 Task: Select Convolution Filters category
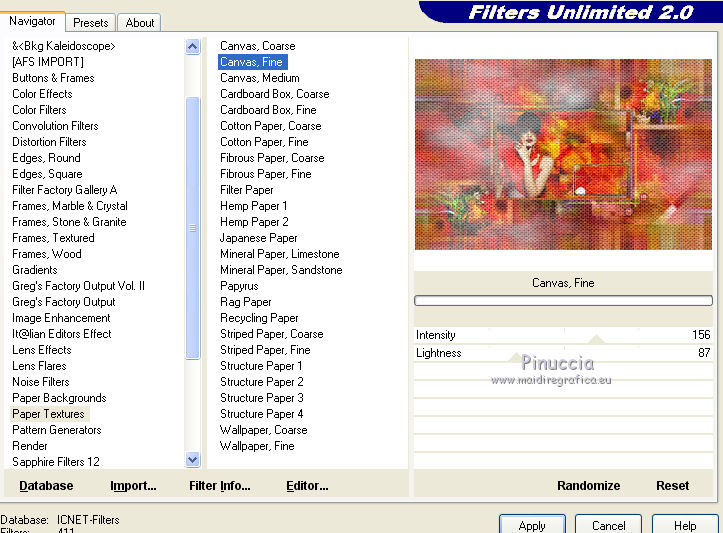tap(55, 126)
